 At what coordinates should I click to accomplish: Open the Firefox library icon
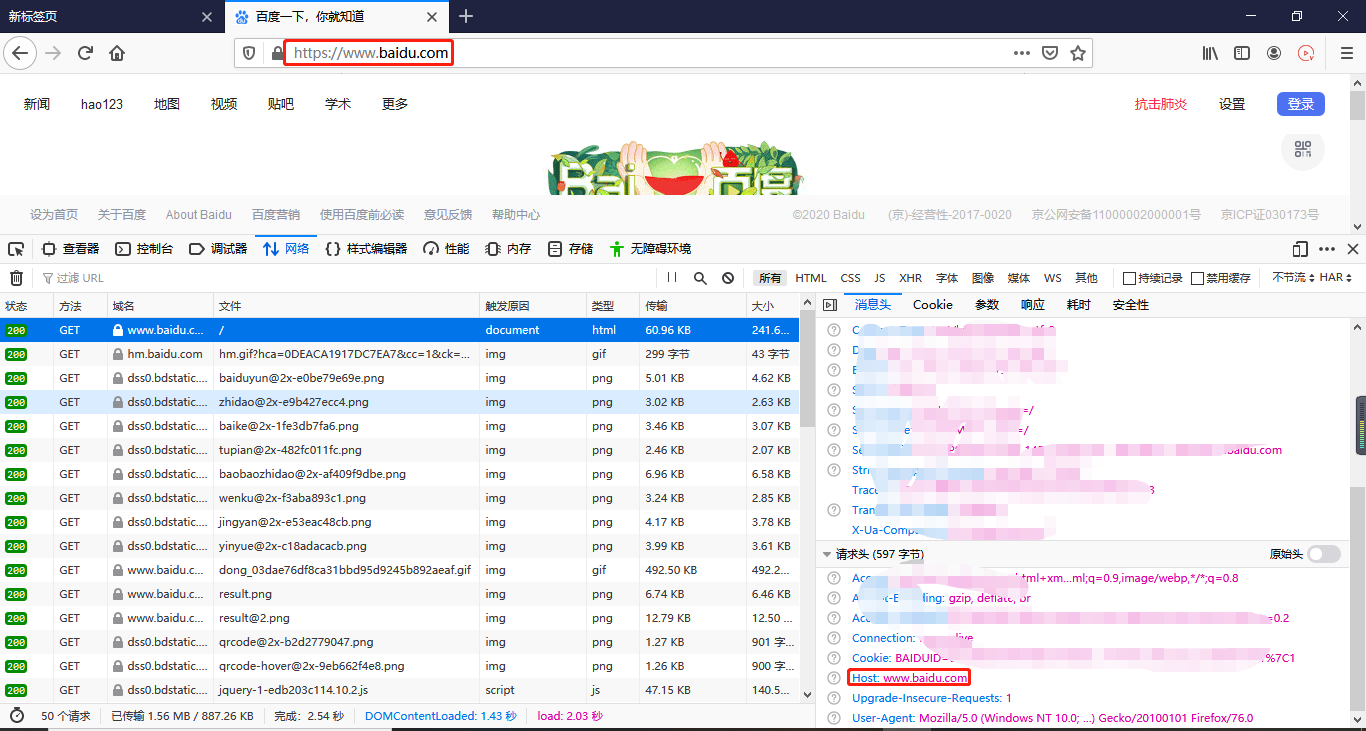point(1210,53)
